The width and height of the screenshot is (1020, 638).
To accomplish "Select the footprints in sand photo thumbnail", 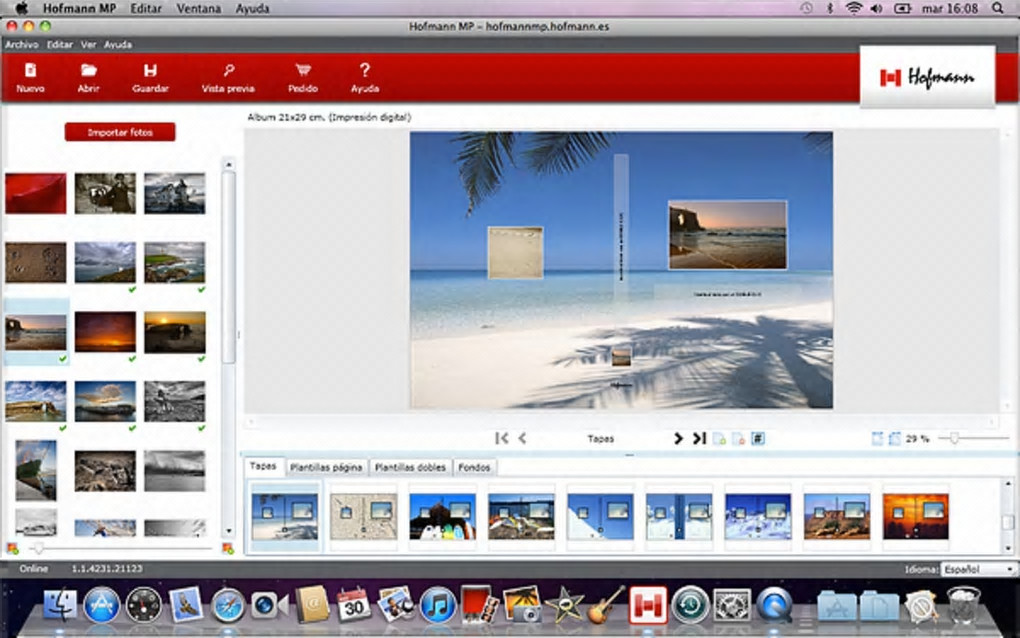I will pos(36,262).
